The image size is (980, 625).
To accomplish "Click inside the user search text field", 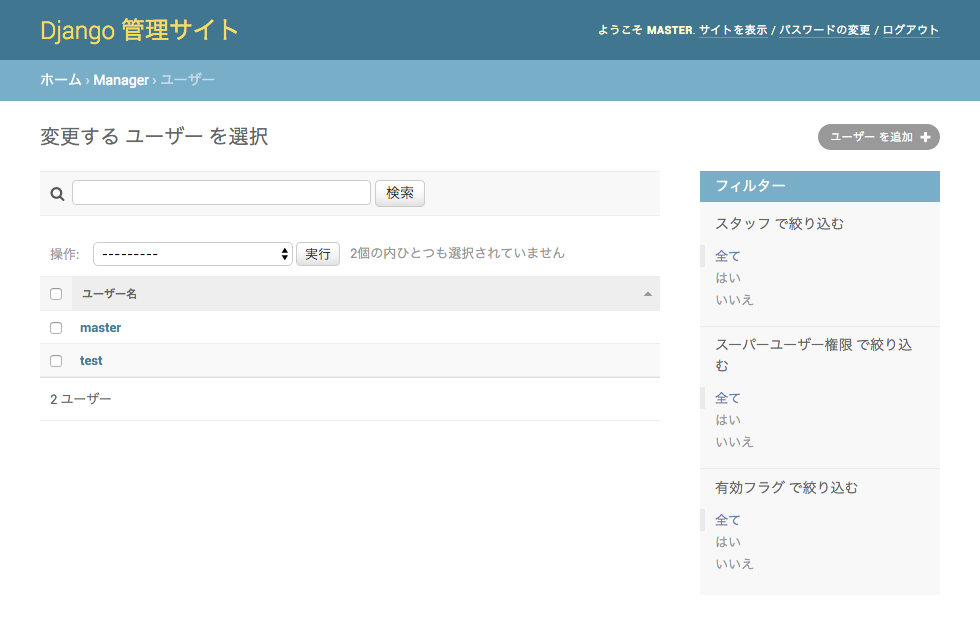I will point(221,193).
